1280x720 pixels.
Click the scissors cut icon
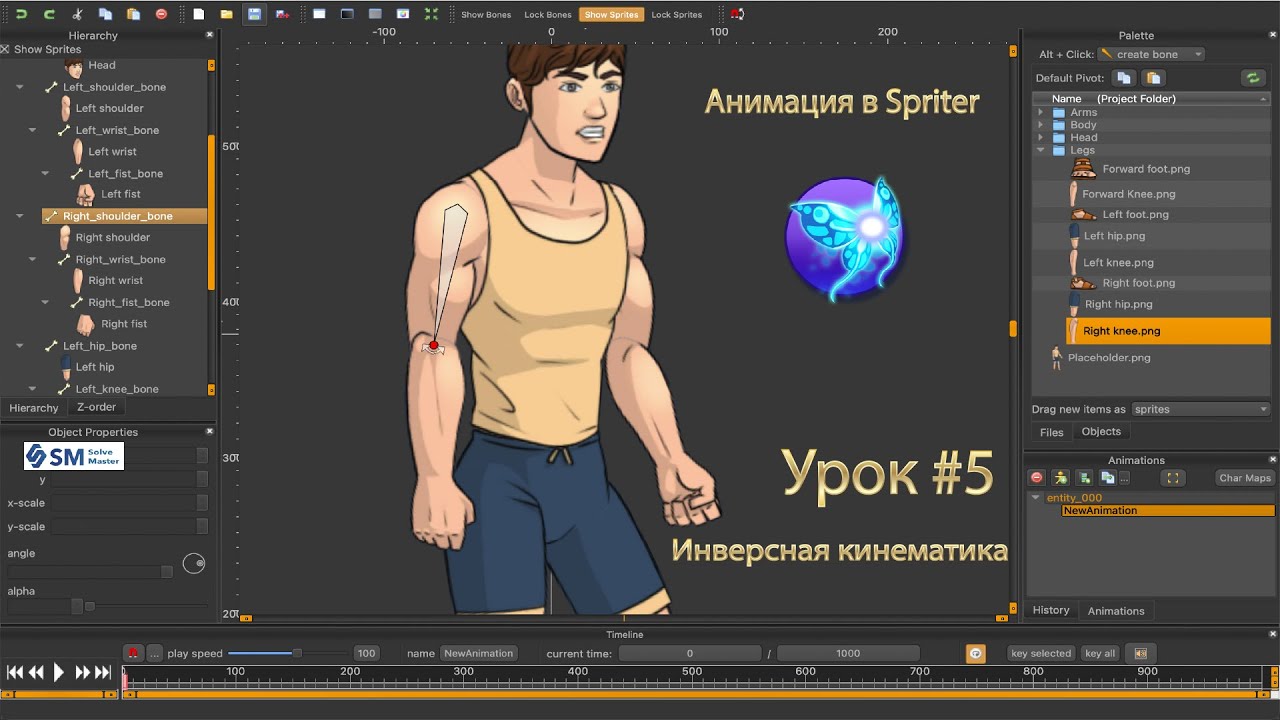click(x=78, y=14)
